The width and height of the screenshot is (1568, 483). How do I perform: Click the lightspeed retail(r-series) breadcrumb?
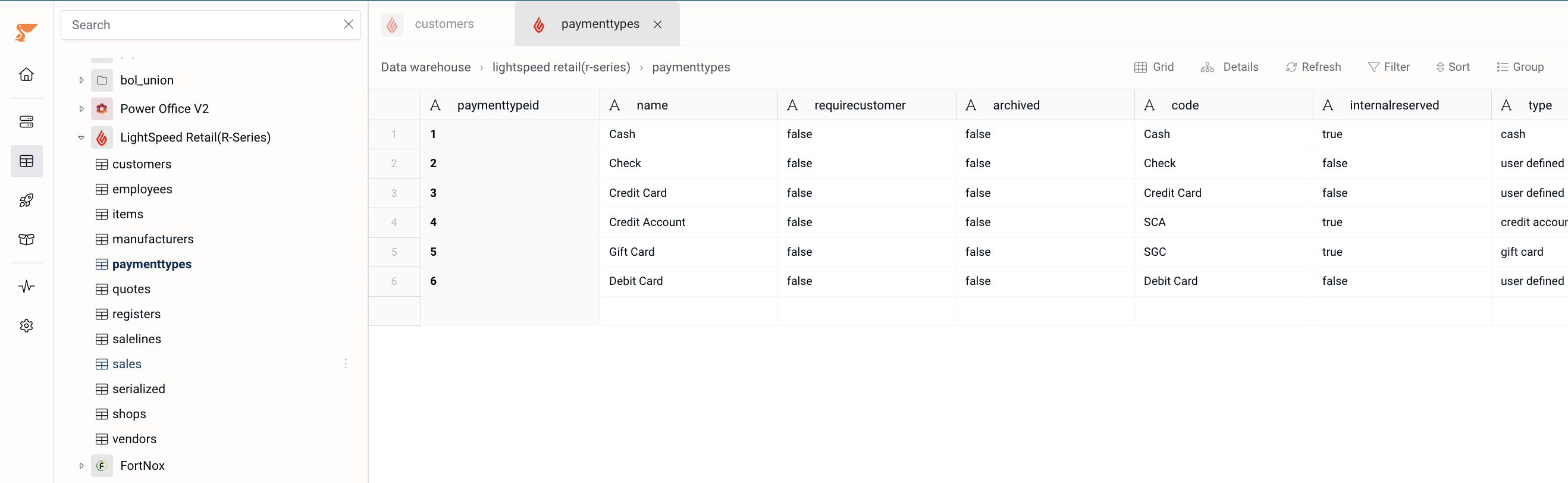(561, 67)
